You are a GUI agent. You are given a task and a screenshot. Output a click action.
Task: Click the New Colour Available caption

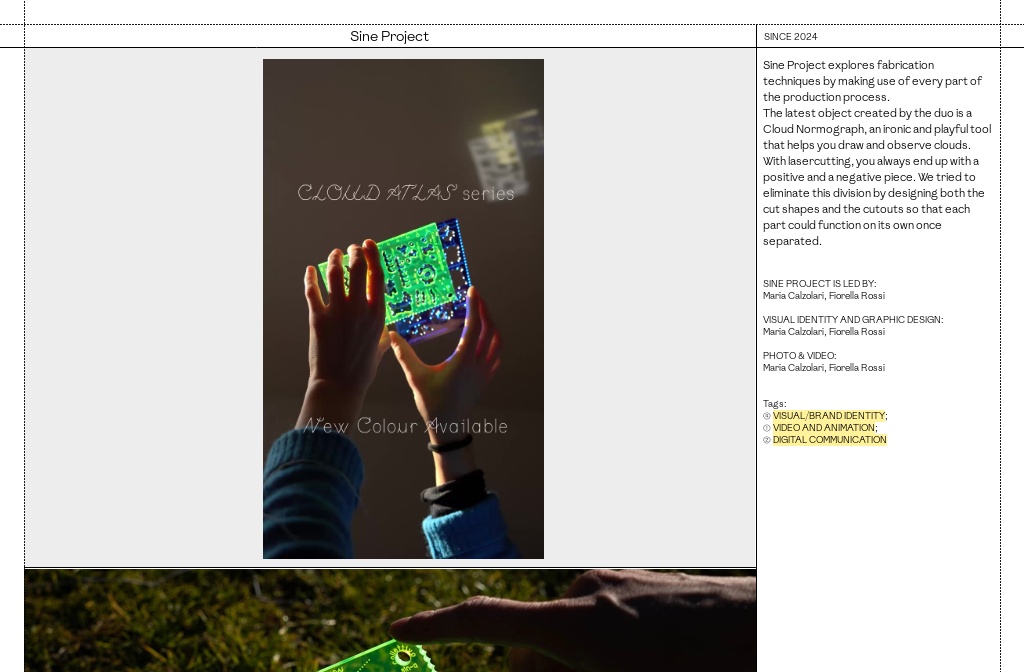(406, 426)
